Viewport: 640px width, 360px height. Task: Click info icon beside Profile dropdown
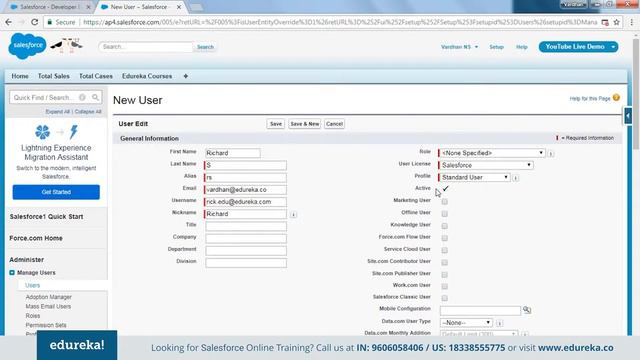(516, 178)
